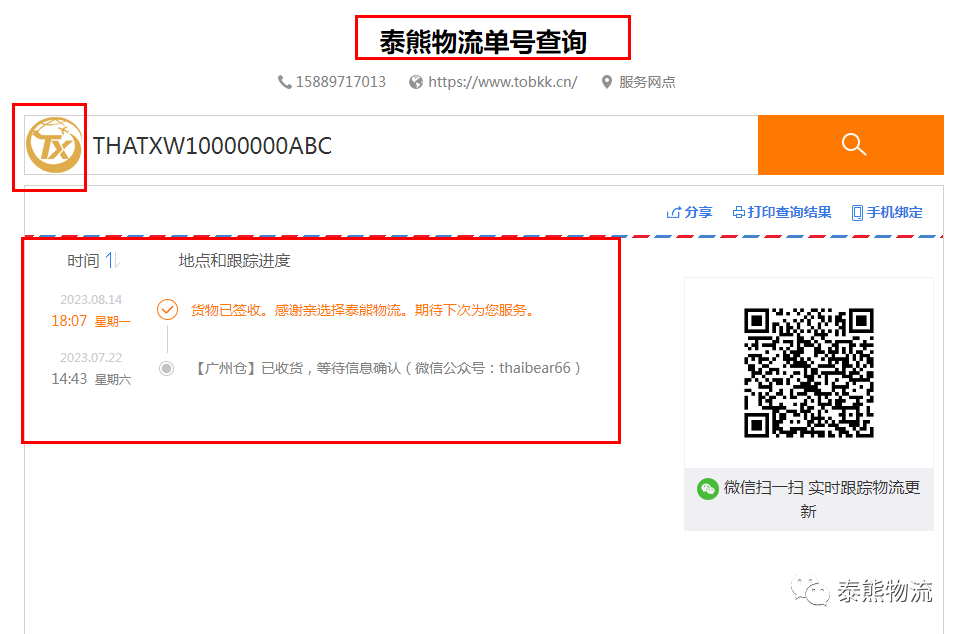Click 打印查询结果 to print results

pos(789,213)
